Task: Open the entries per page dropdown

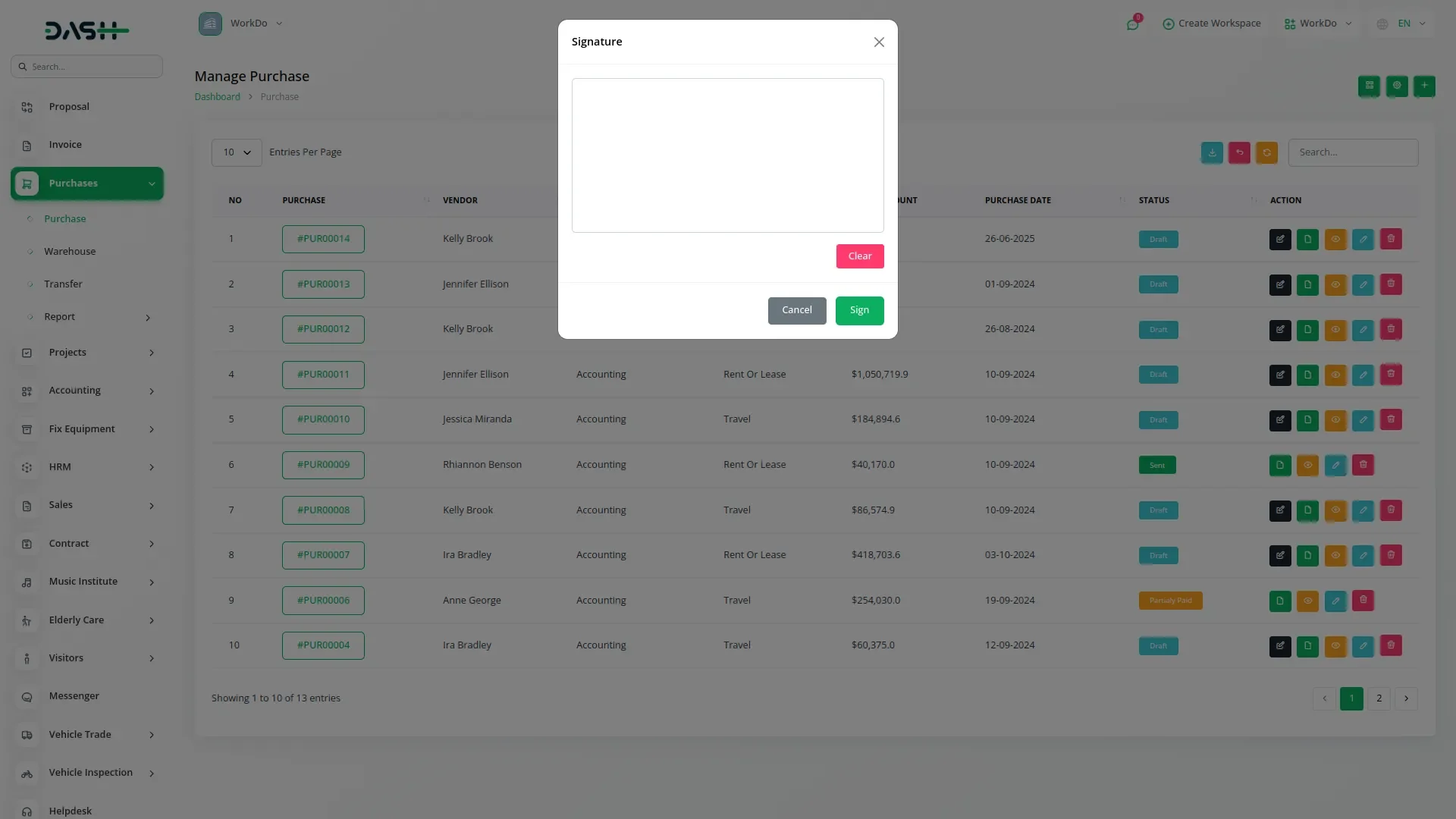Action: point(237,152)
